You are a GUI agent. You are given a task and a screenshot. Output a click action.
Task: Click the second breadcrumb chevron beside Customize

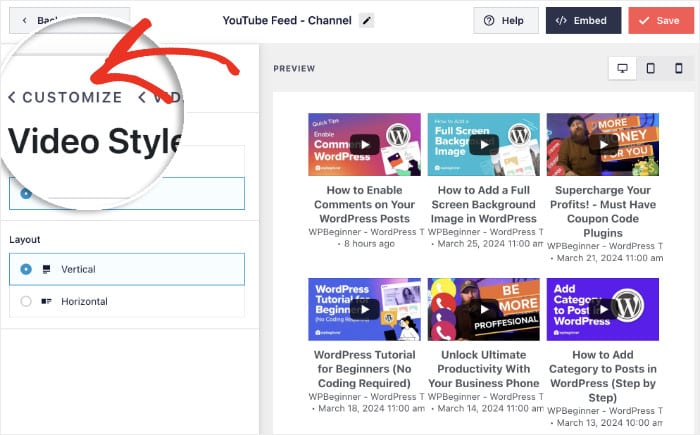pyautogui.click(x=143, y=97)
